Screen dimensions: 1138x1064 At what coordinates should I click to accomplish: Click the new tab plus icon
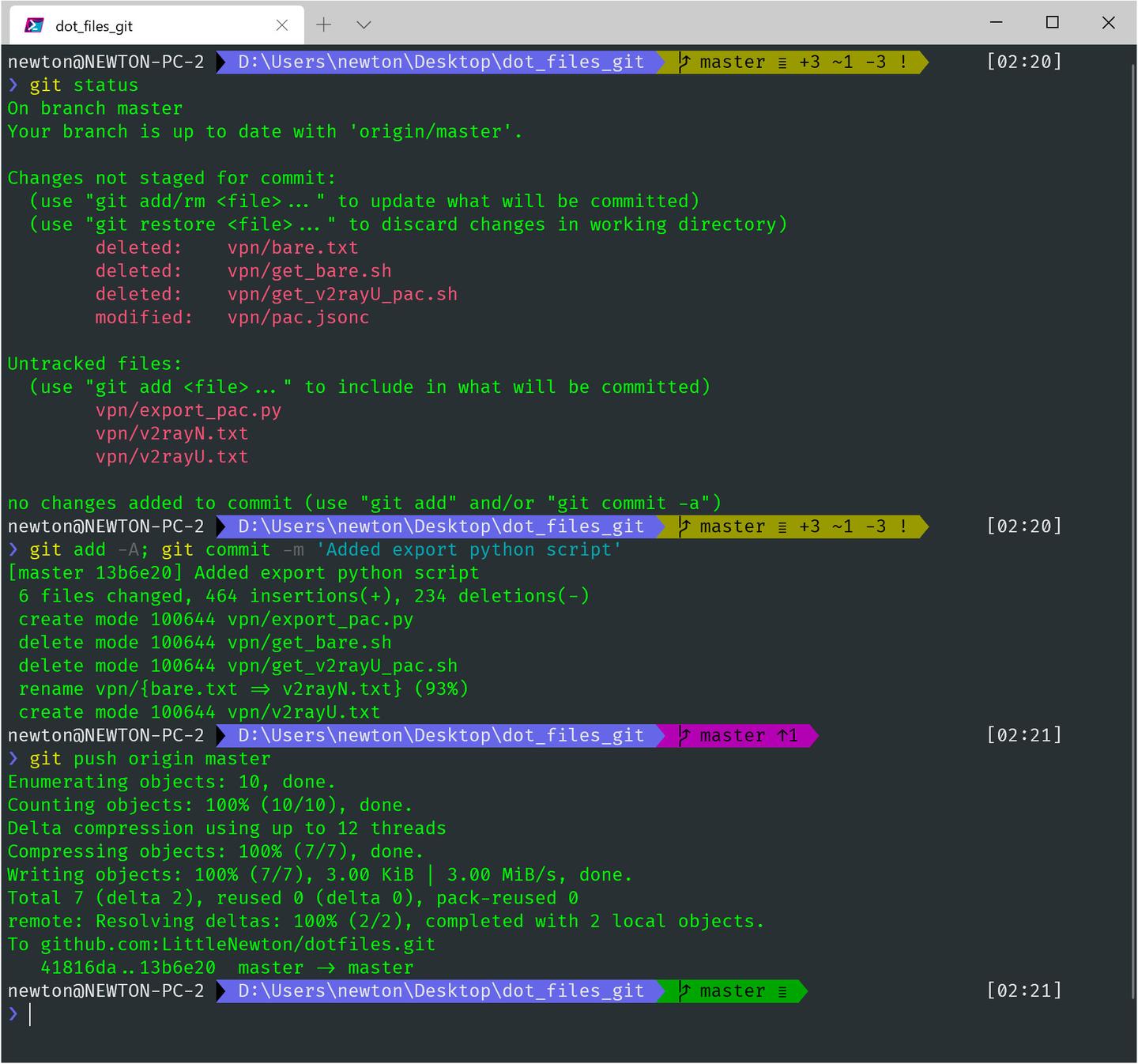323,25
